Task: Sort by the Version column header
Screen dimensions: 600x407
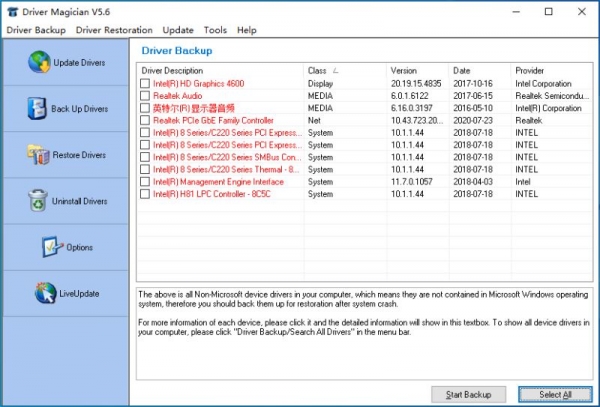Action: pyautogui.click(x=418, y=70)
